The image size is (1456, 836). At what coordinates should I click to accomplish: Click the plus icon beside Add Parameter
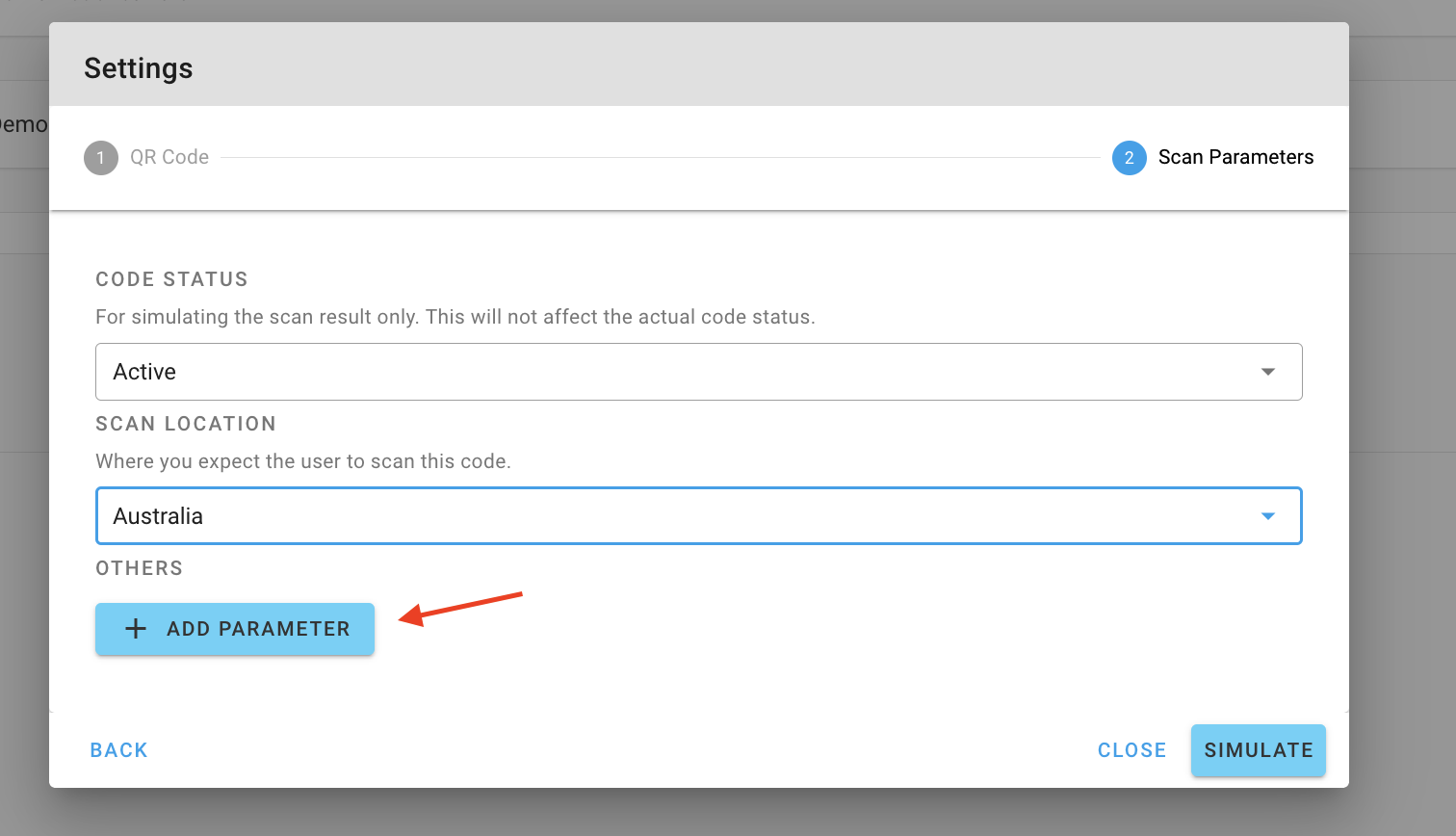pyautogui.click(x=136, y=629)
